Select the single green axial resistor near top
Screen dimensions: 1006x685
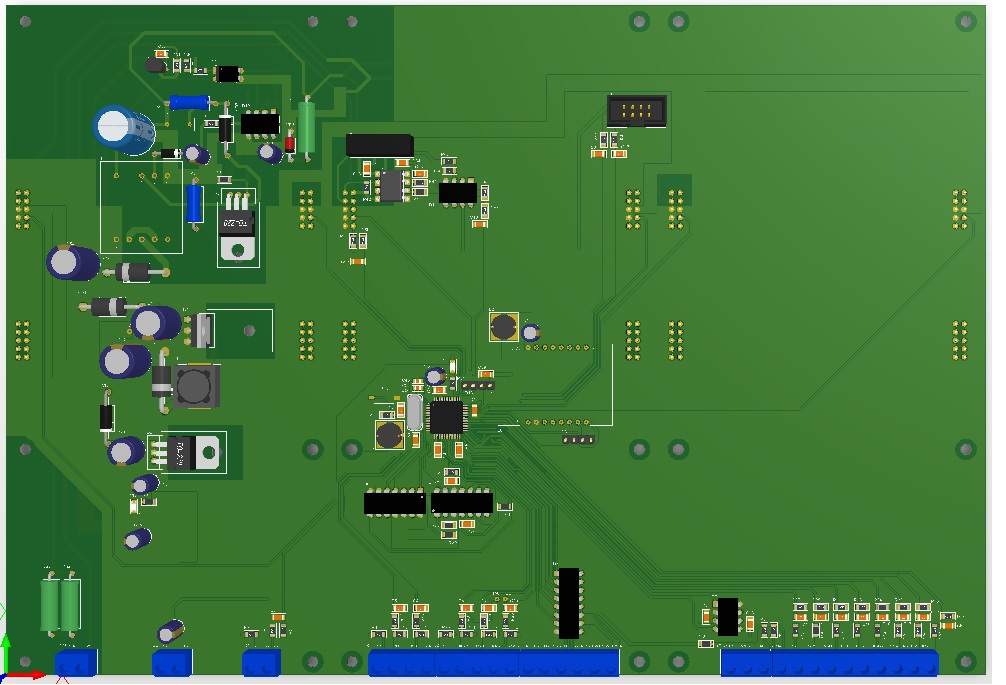307,124
